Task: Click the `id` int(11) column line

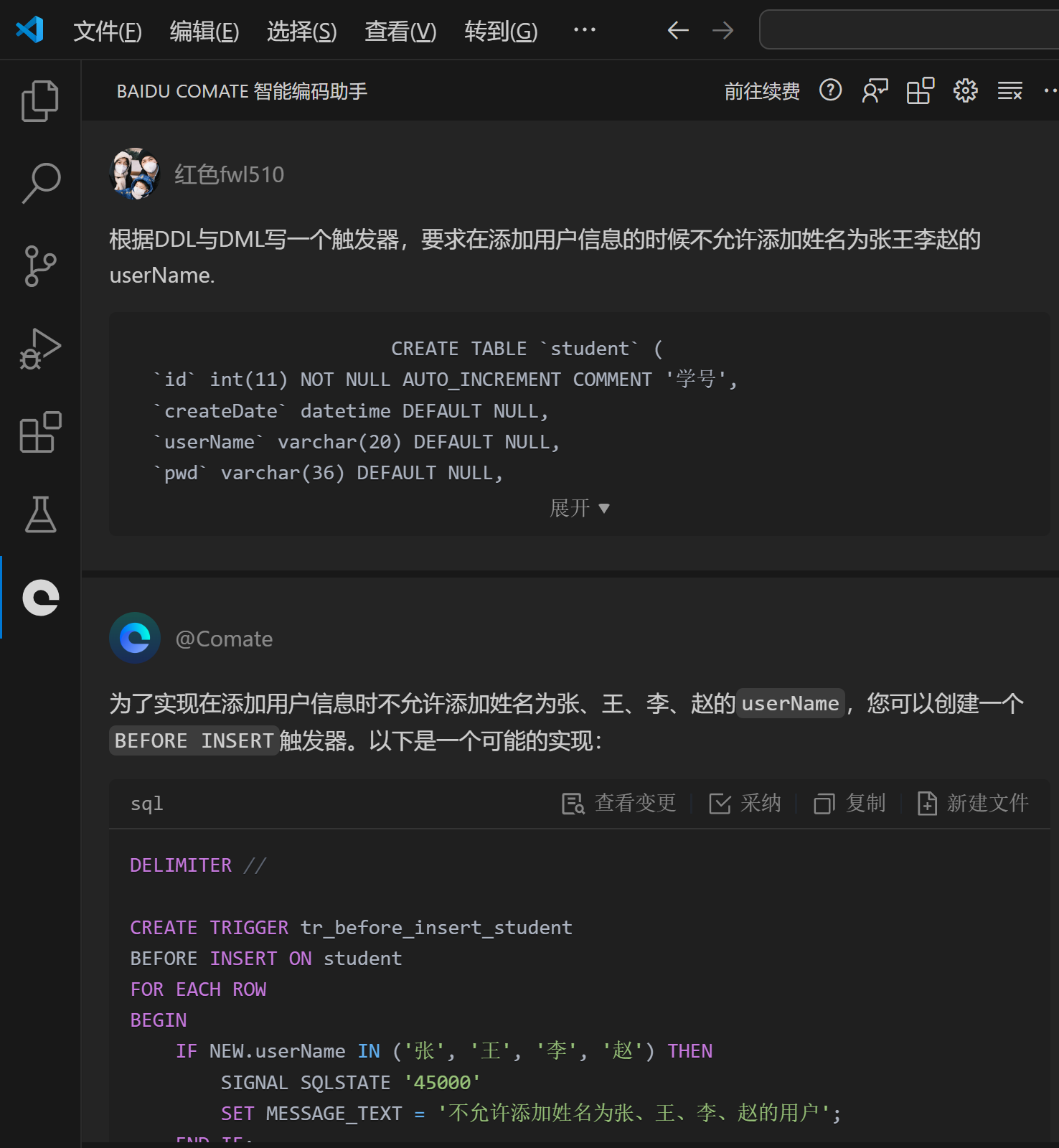Action: click(x=445, y=380)
